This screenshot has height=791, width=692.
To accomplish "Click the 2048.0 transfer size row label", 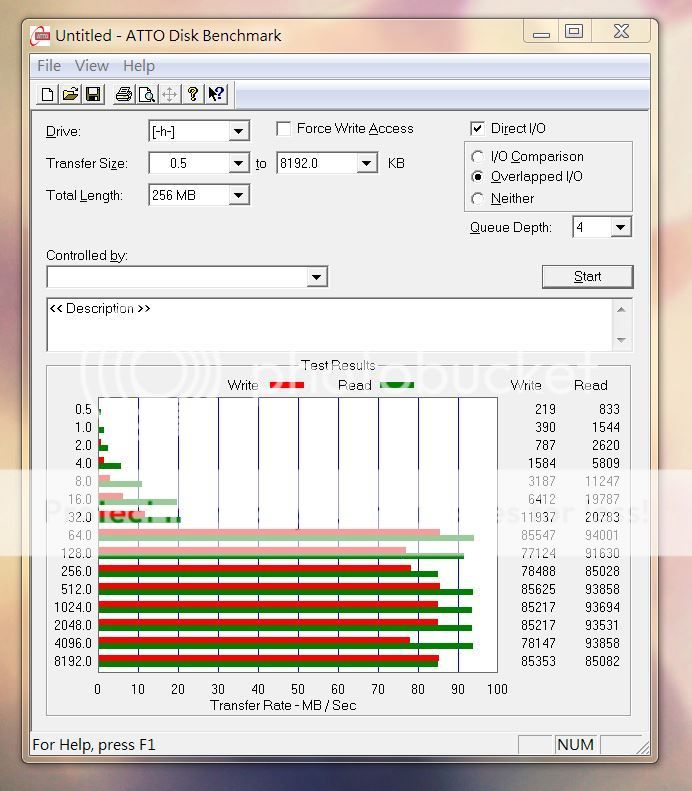I will 73,626.
